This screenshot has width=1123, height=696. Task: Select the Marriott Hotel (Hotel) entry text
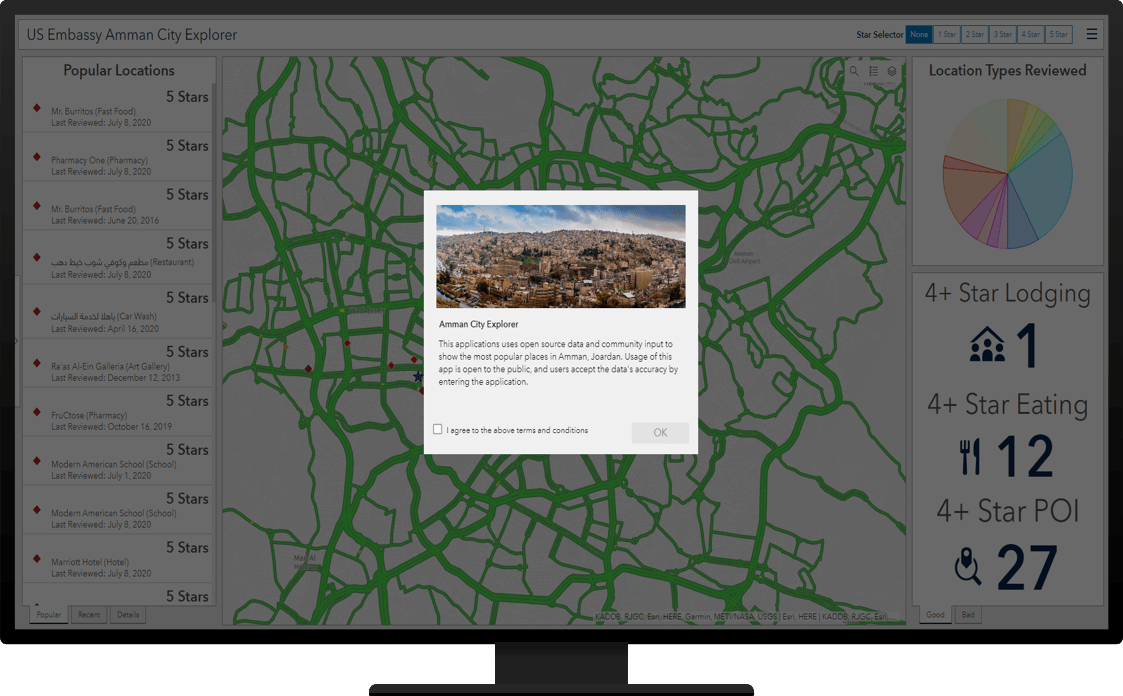(90, 562)
